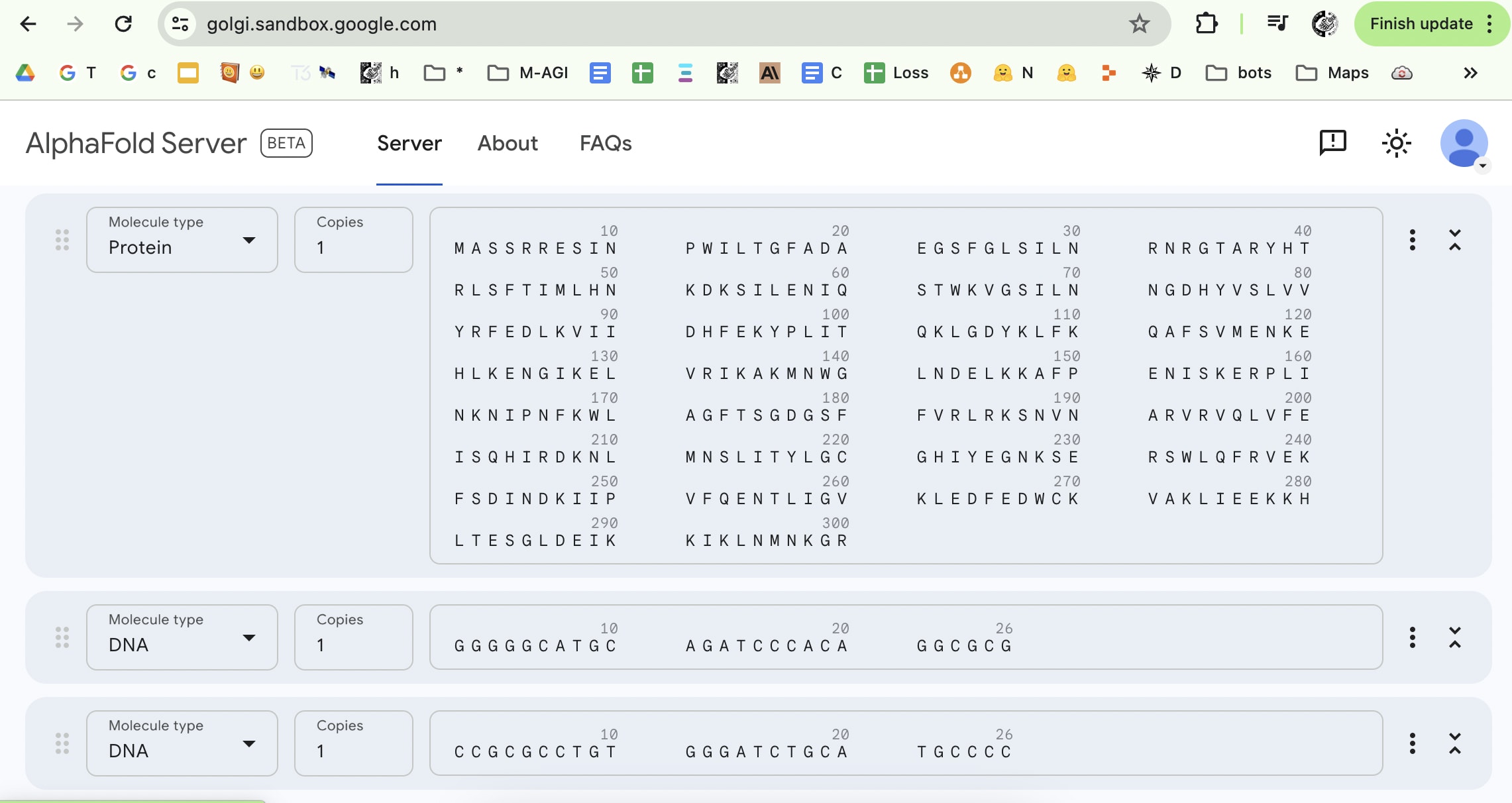Screen dimensions: 1512x803
Task: Grab drag handle of second DNA row
Action: point(62,743)
